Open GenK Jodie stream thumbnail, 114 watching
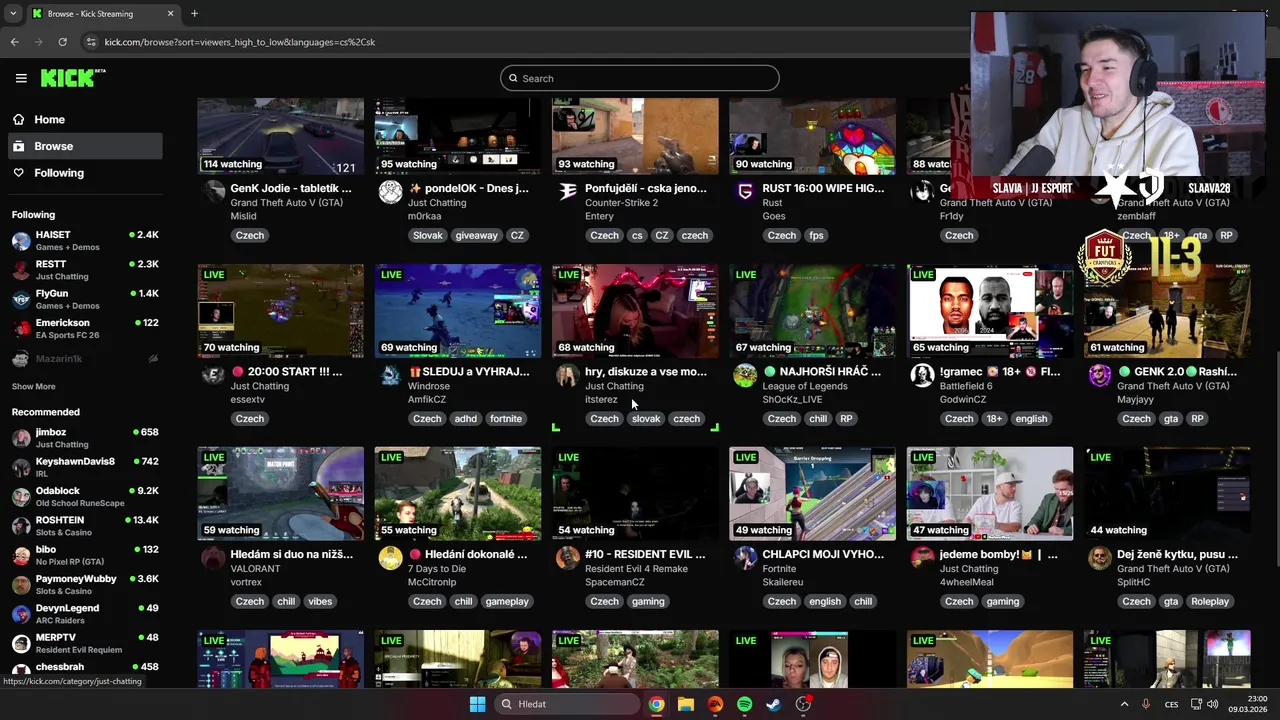This screenshot has width=1280, height=720. point(281,136)
